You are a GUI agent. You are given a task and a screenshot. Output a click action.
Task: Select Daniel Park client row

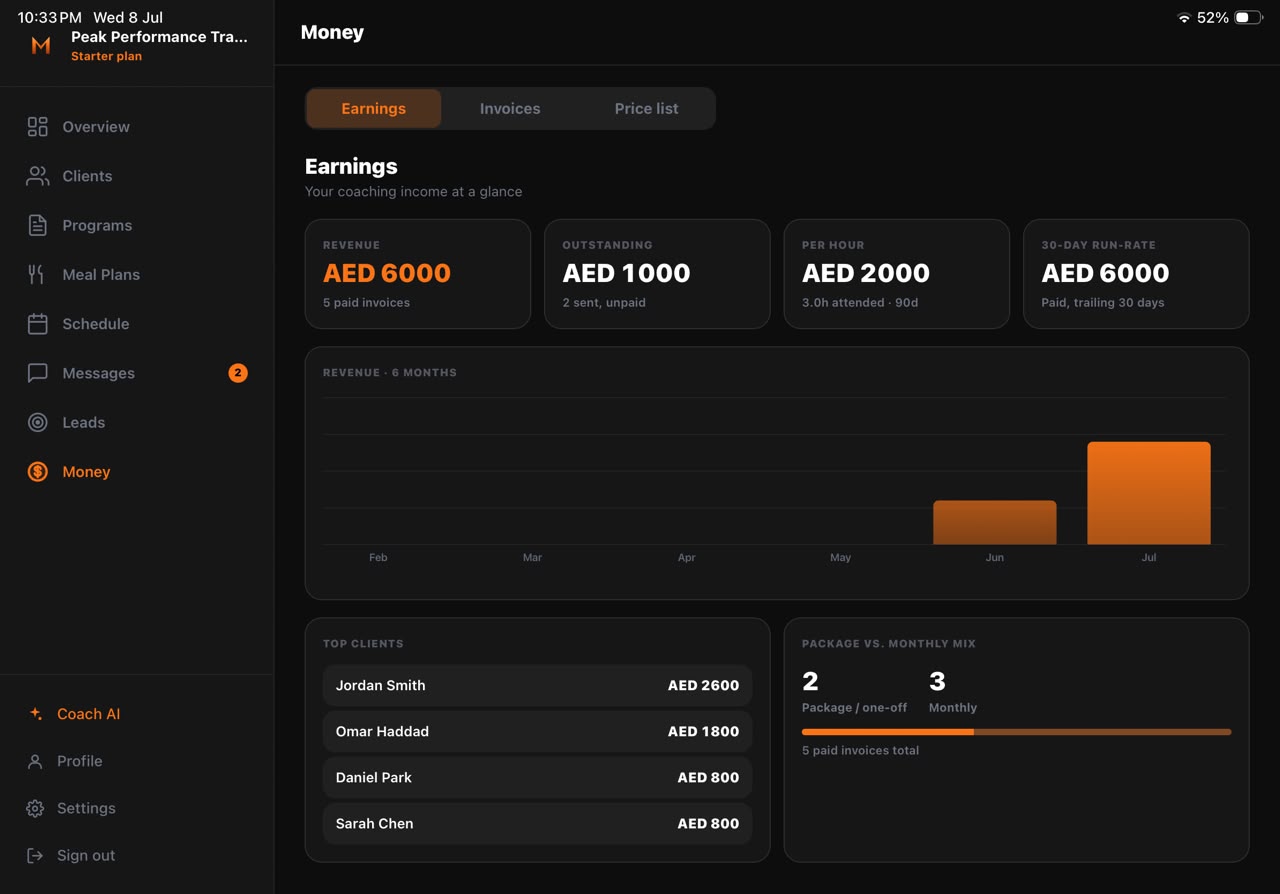(537, 778)
